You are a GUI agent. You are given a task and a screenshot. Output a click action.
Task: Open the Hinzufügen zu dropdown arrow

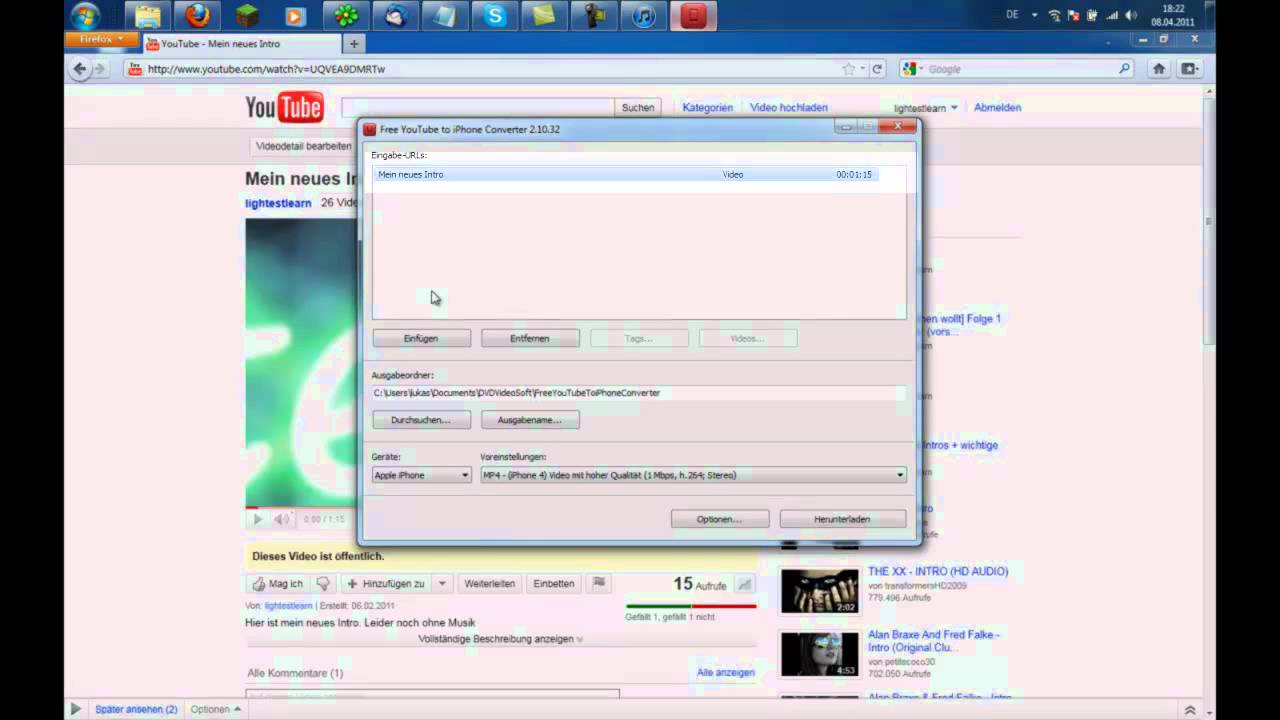(442, 583)
